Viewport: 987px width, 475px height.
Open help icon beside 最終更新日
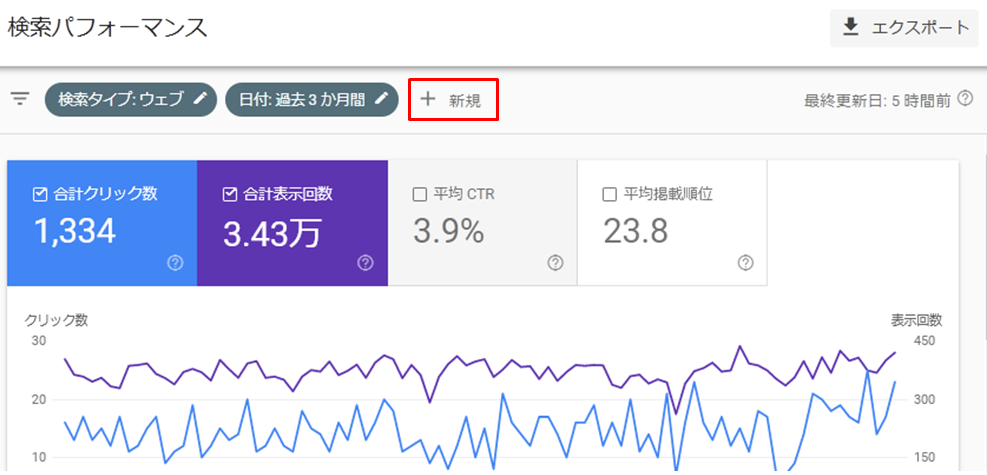click(965, 98)
